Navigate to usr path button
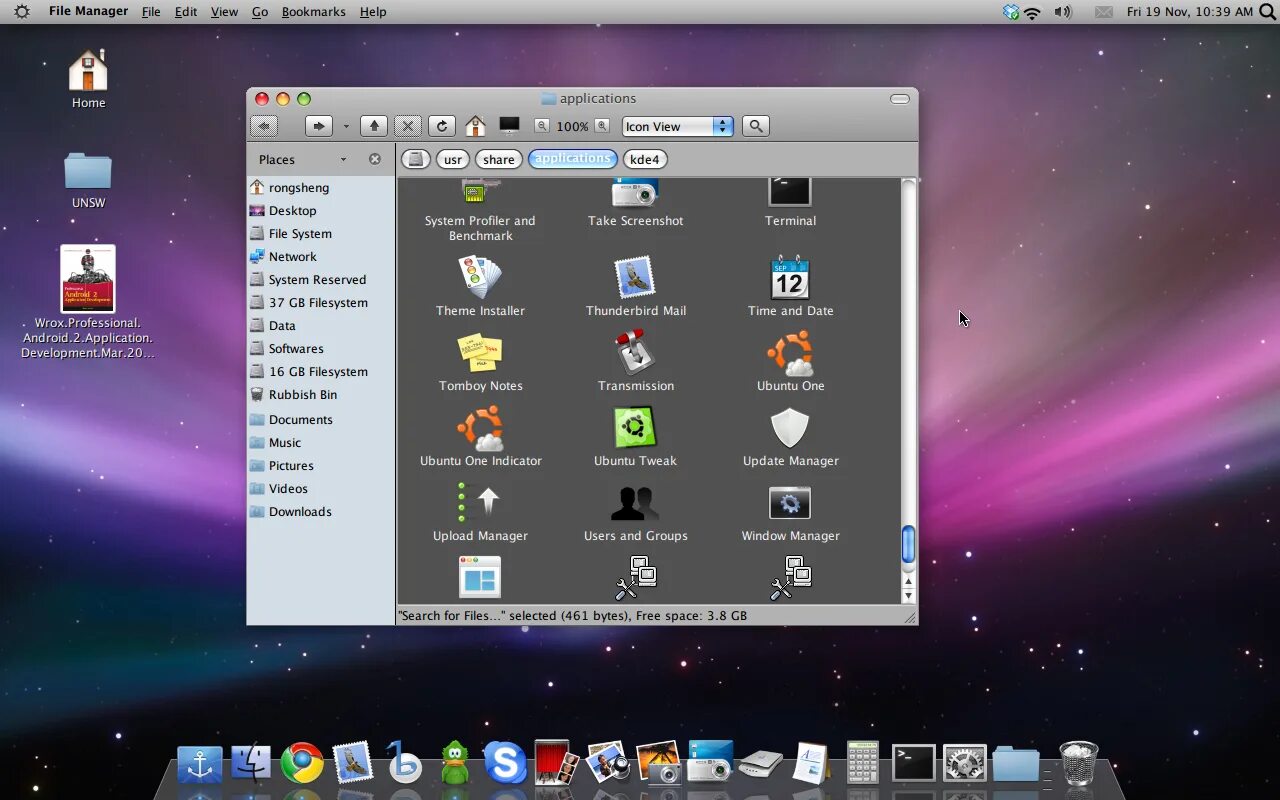 pyautogui.click(x=453, y=159)
